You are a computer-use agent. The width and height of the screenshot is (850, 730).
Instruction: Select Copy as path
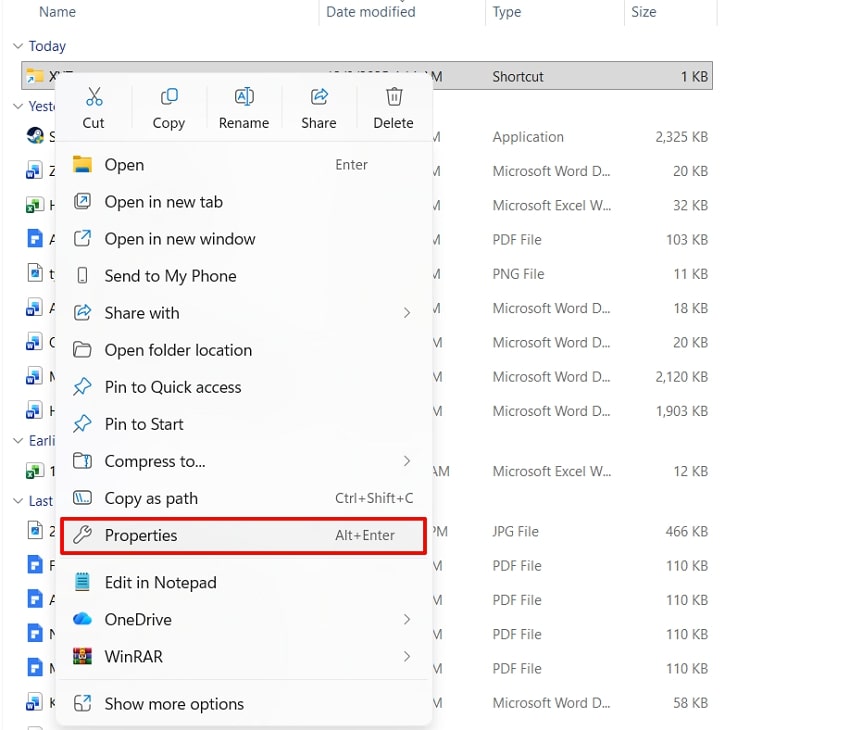tap(150, 498)
